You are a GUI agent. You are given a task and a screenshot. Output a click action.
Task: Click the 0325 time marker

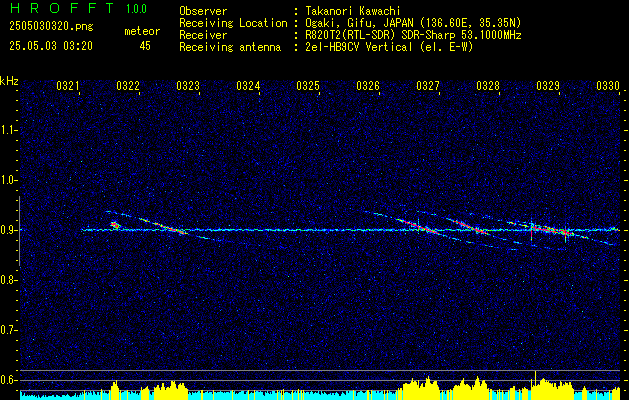(x=308, y=86)
